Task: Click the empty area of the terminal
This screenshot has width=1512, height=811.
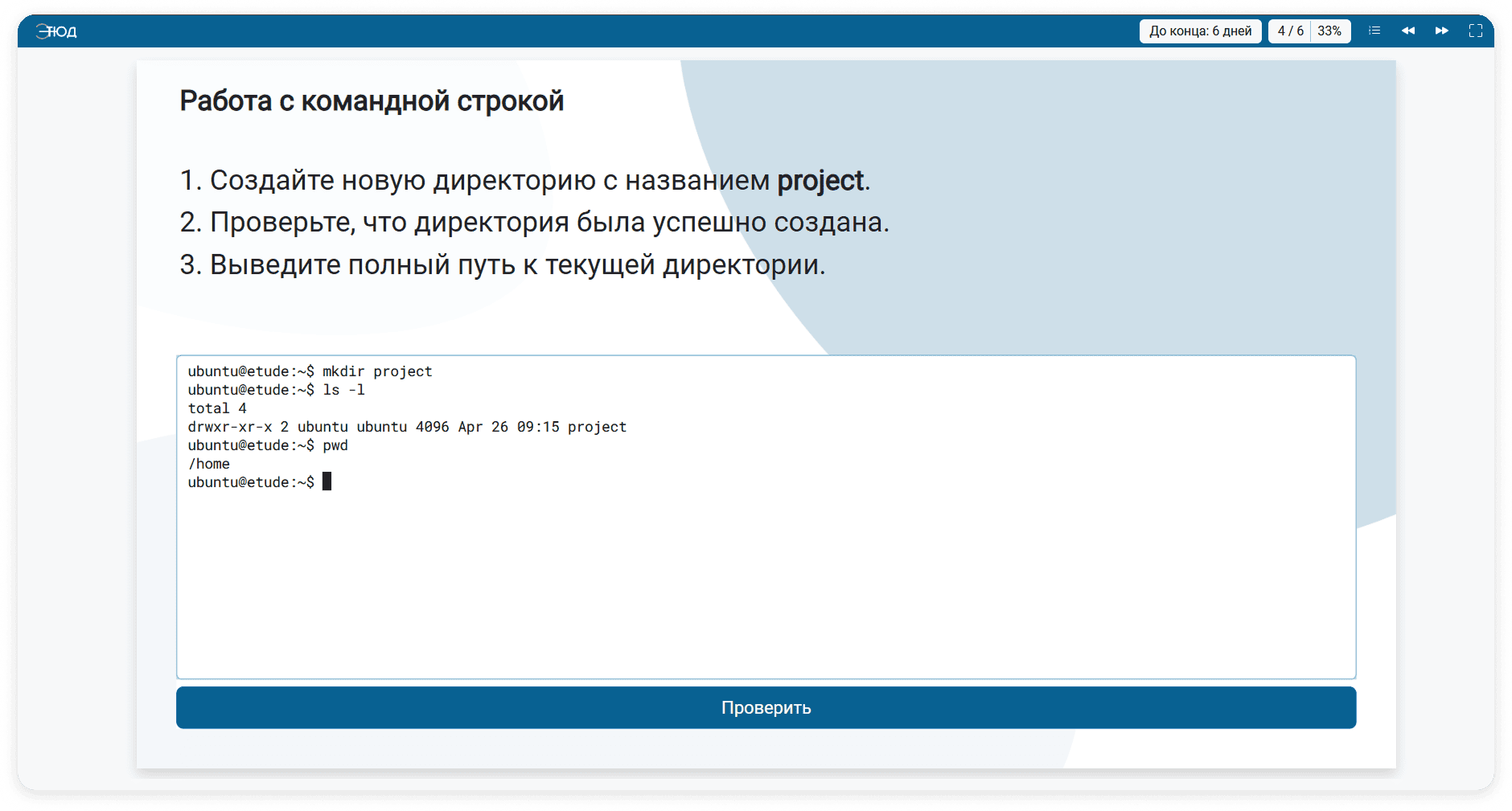Action: (x=764, y=587)
